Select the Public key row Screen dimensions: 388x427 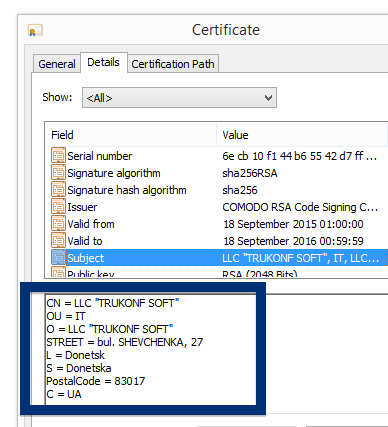pos(217,272)
